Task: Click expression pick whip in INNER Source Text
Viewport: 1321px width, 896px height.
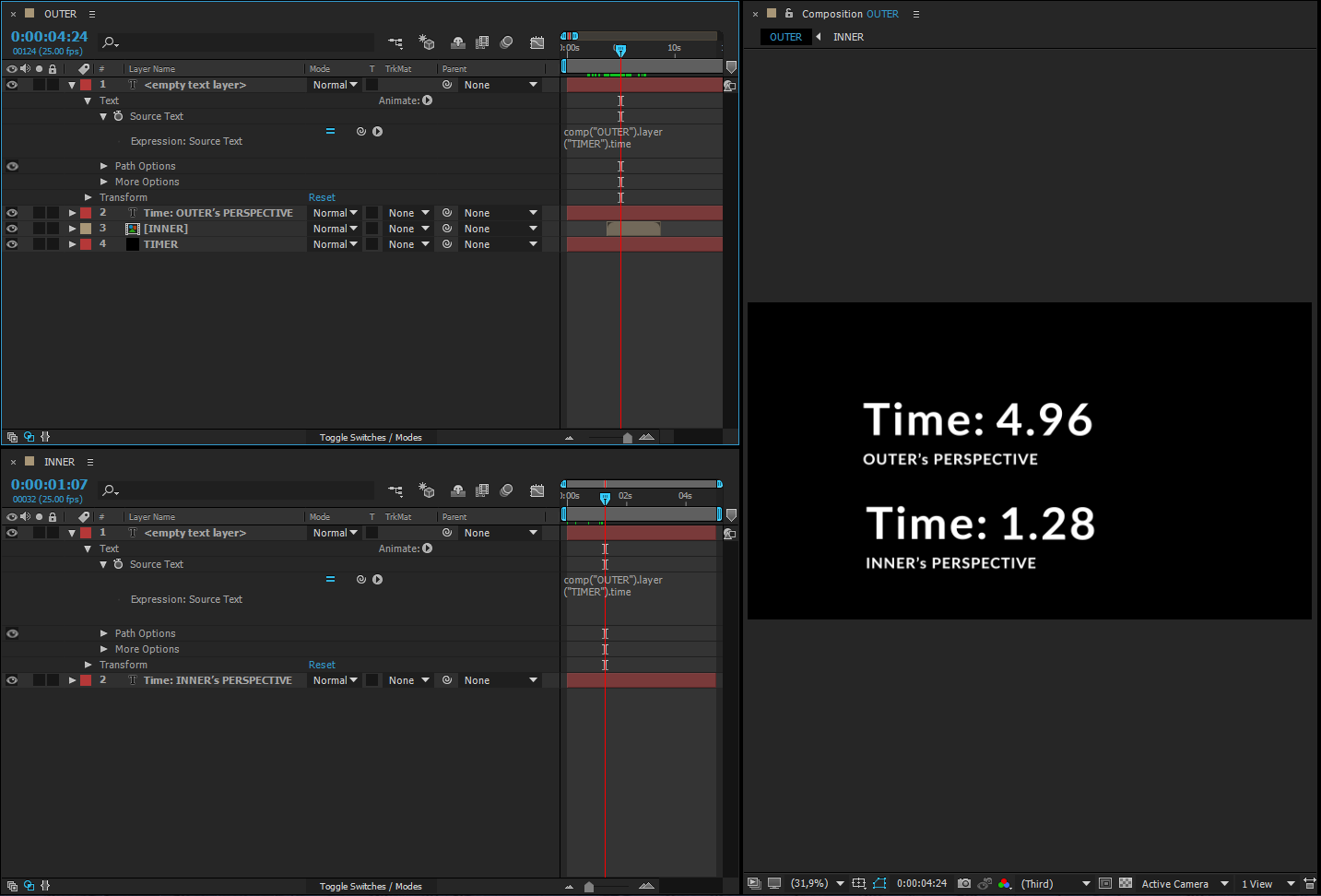Action: (x=361, y=580)
